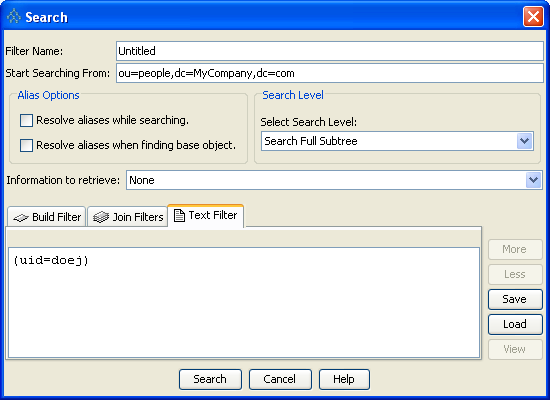Click the Text Filter document icon

coord(179,215)
